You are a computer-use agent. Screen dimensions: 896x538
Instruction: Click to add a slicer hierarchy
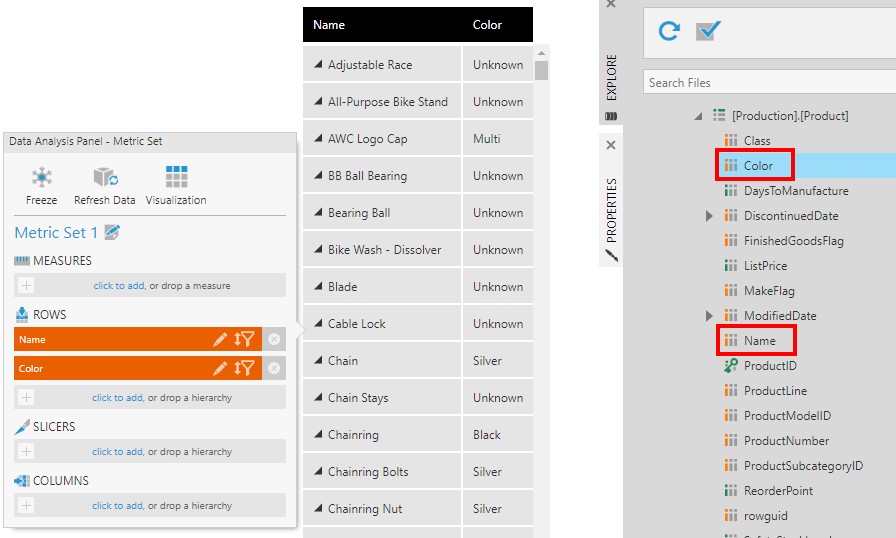coord(117,452)
